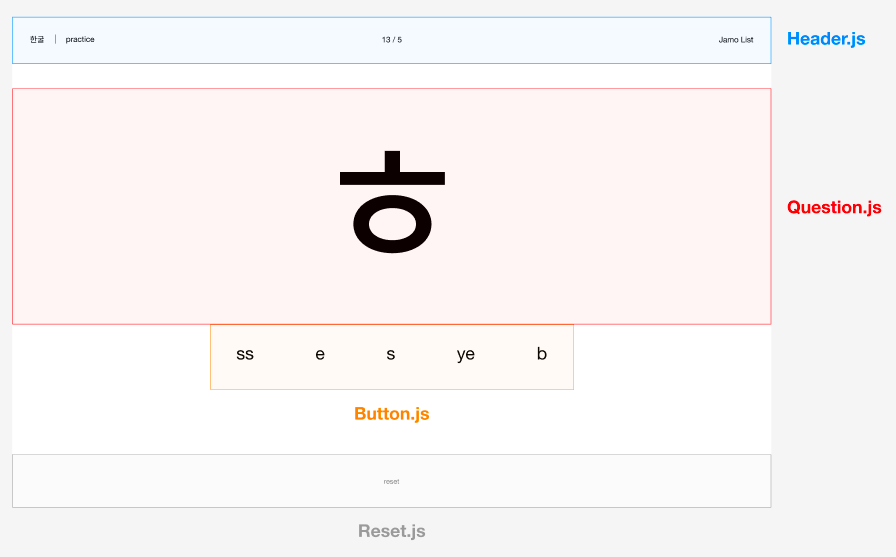Click the Header.js annotation label
Viewport: 896px width, 557px height.
click(826, 39)
